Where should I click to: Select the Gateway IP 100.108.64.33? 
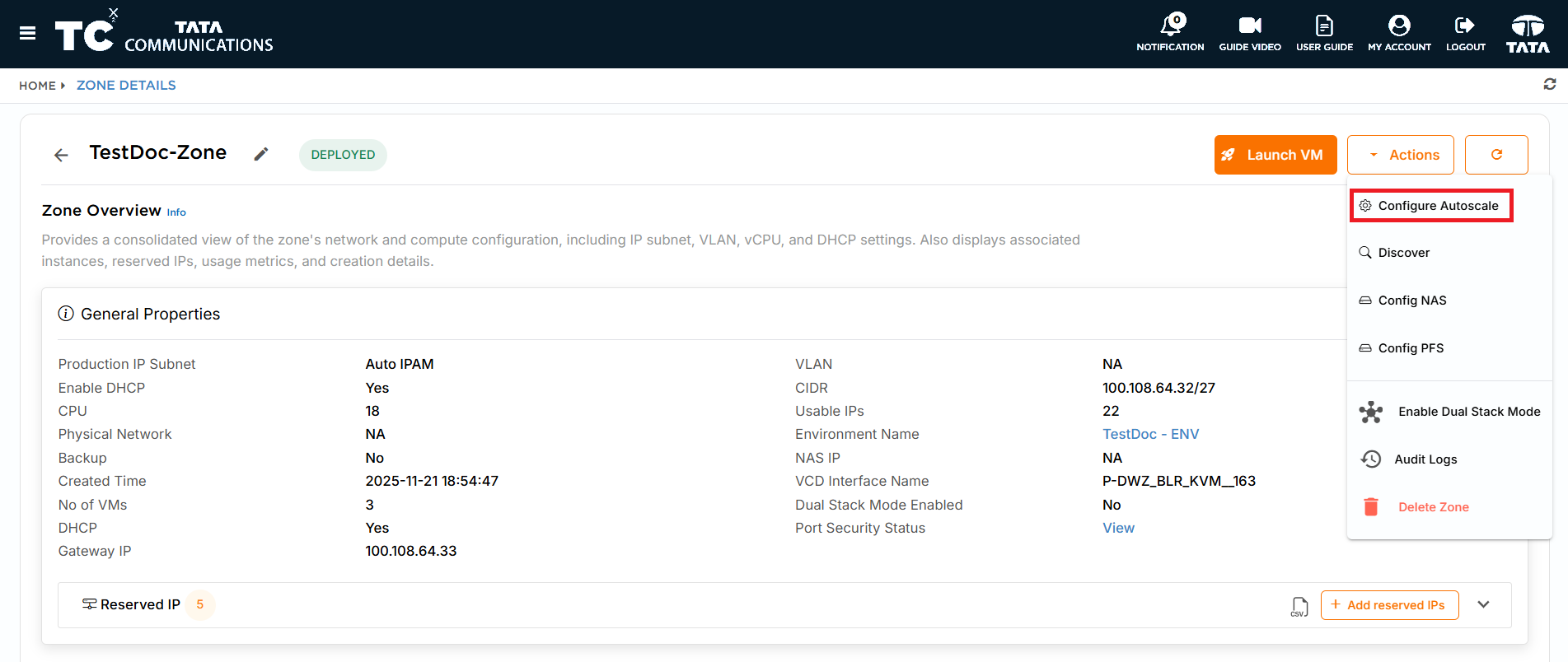410,551
